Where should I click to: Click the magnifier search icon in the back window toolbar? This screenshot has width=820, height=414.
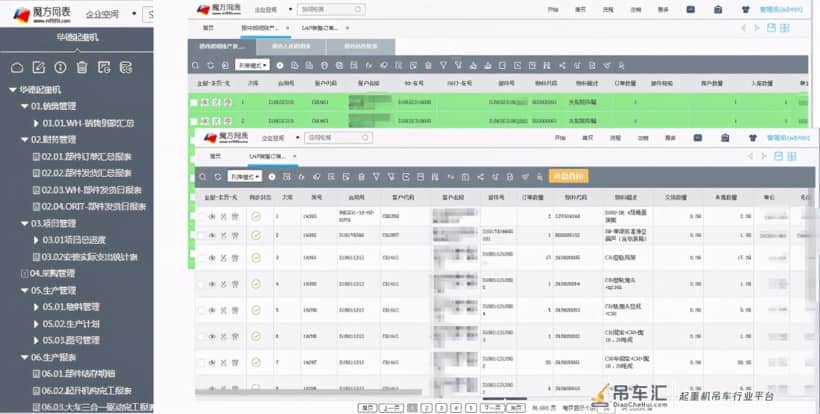coord(196,65)
